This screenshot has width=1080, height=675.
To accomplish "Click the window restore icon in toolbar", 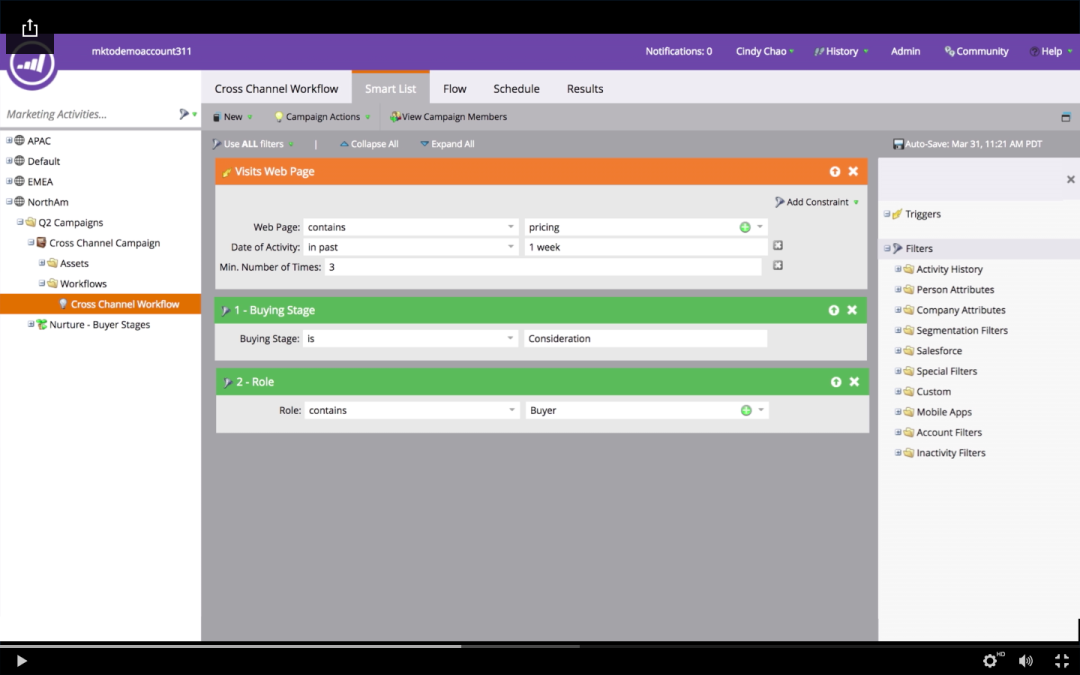I will (1066, 117).
